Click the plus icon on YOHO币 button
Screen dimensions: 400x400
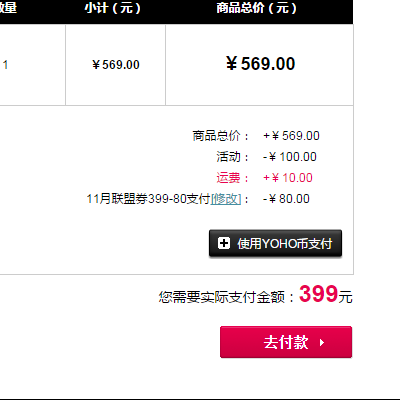(x=224, y=243)
